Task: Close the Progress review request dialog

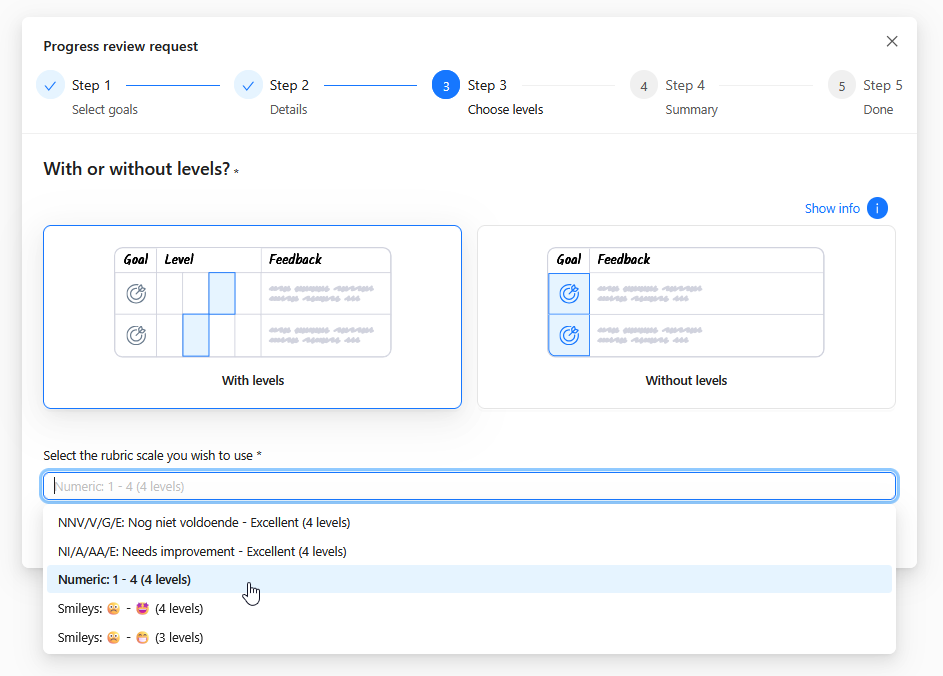Action: pos(892,41)
